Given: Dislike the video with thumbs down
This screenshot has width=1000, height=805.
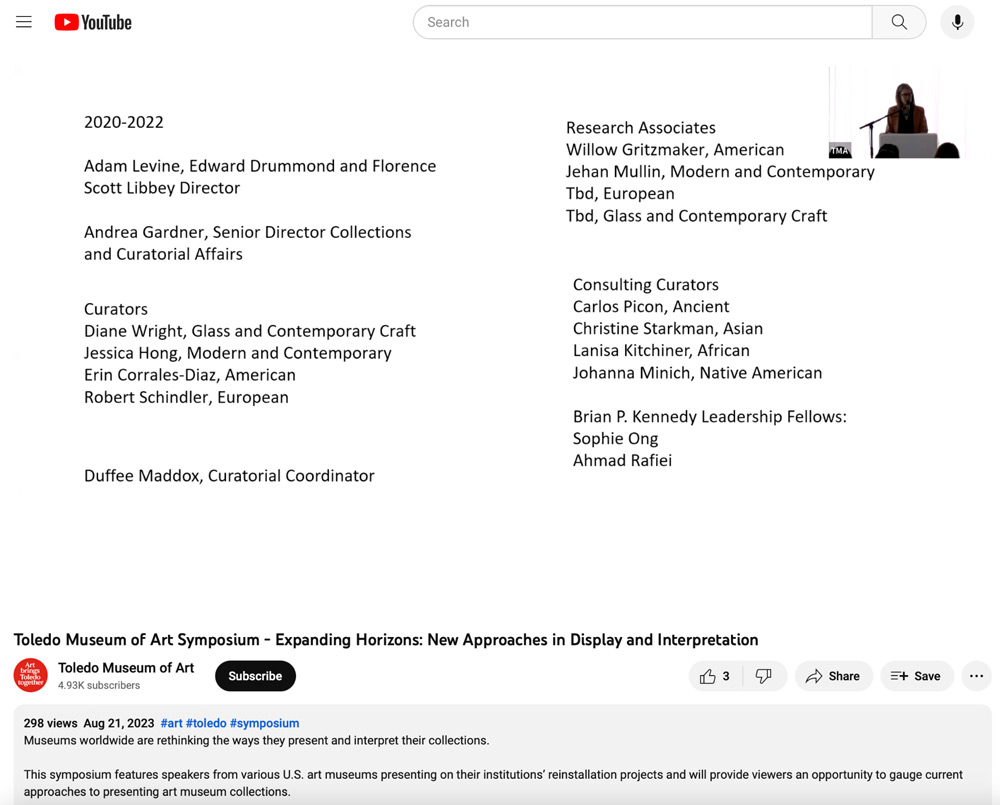Looking at the screenshot, I should pos(764,676).
